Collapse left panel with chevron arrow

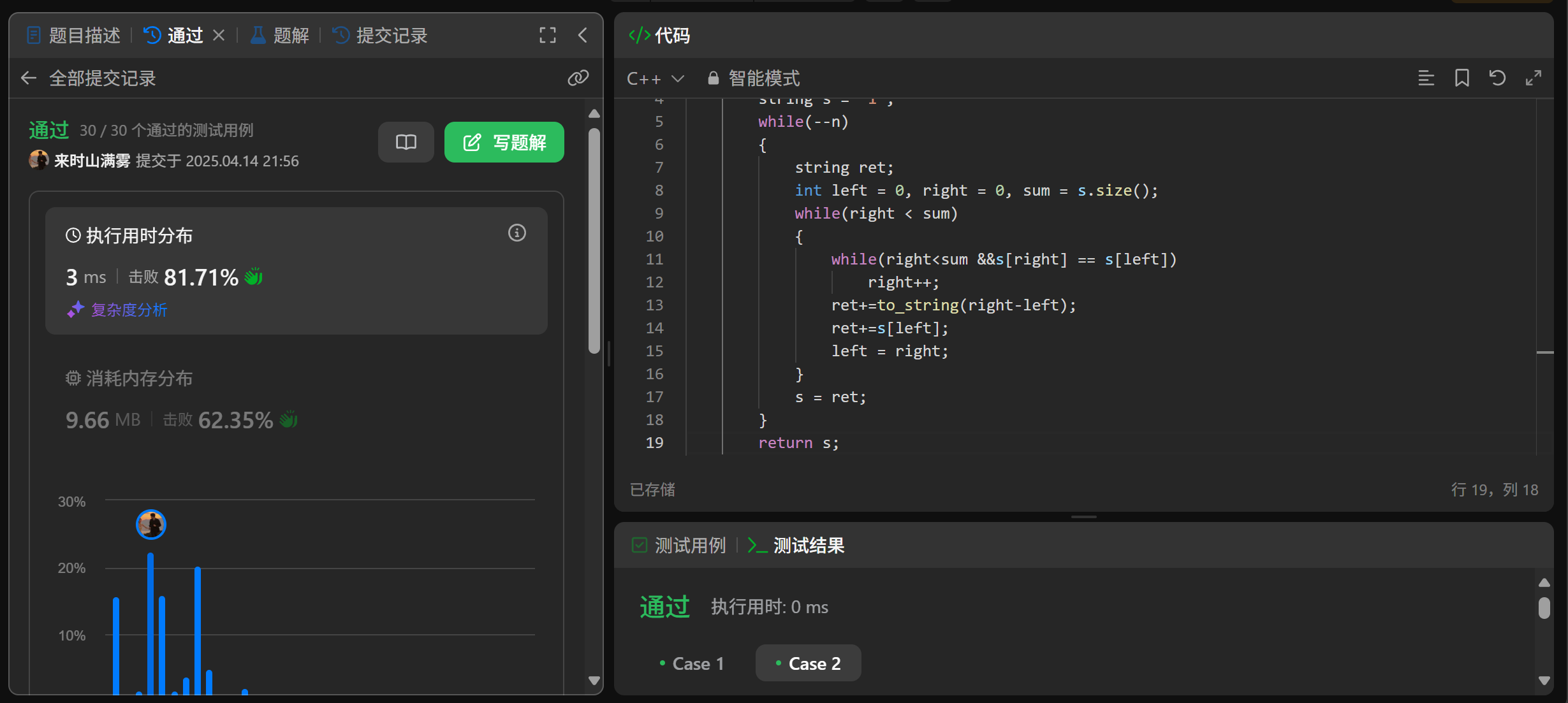coord(582,35)
